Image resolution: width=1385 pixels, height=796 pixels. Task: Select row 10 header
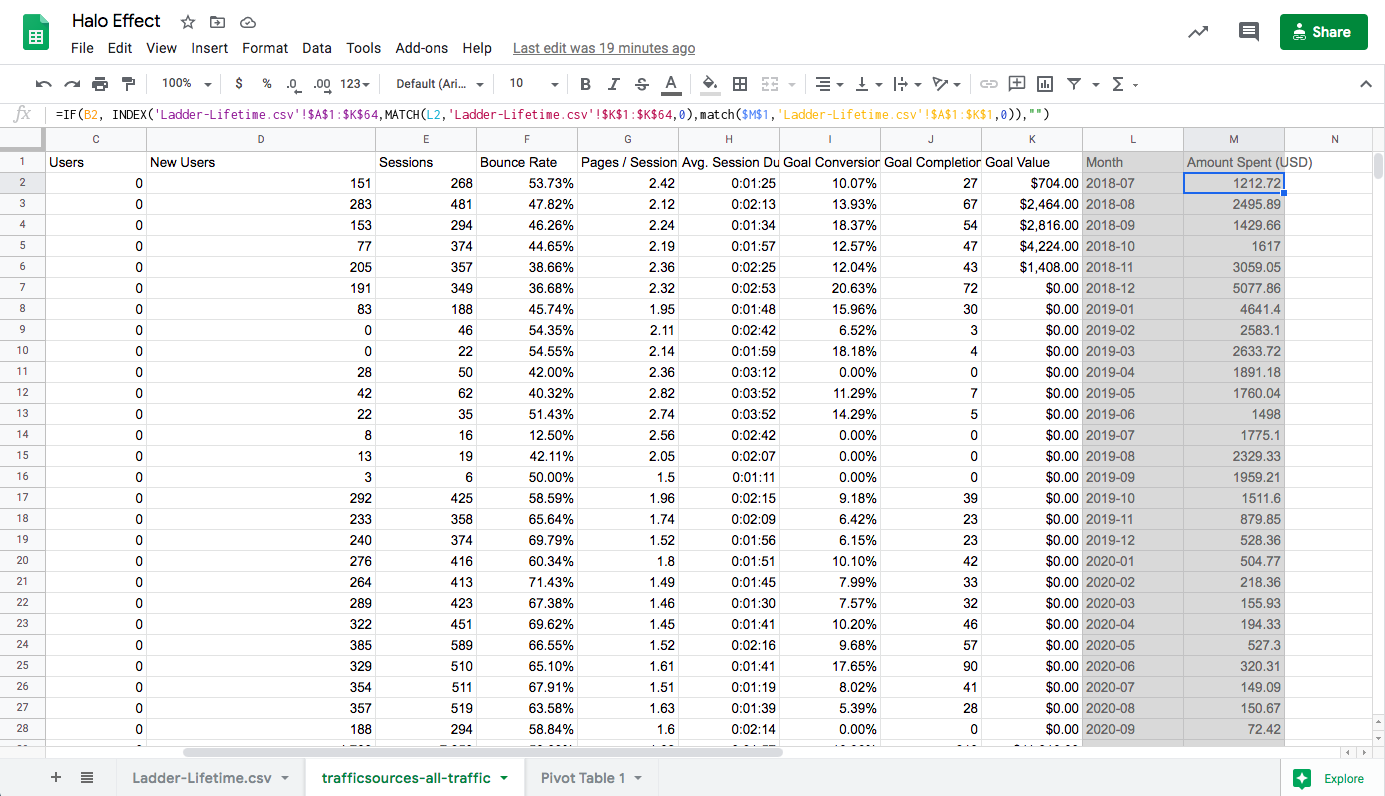22,351
